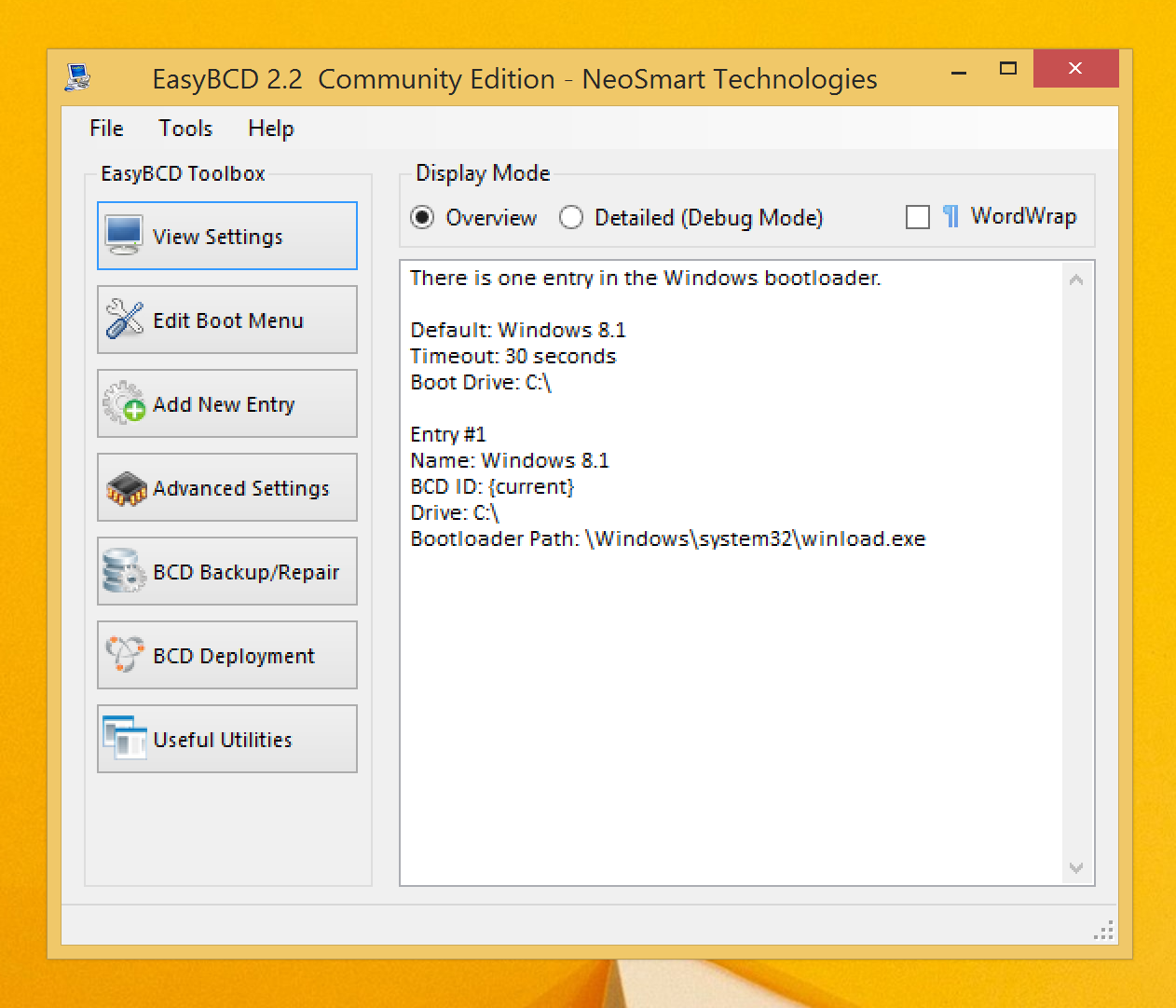
Task: Click the "Default: Windows 8.1" line
Action: [518, 330]
